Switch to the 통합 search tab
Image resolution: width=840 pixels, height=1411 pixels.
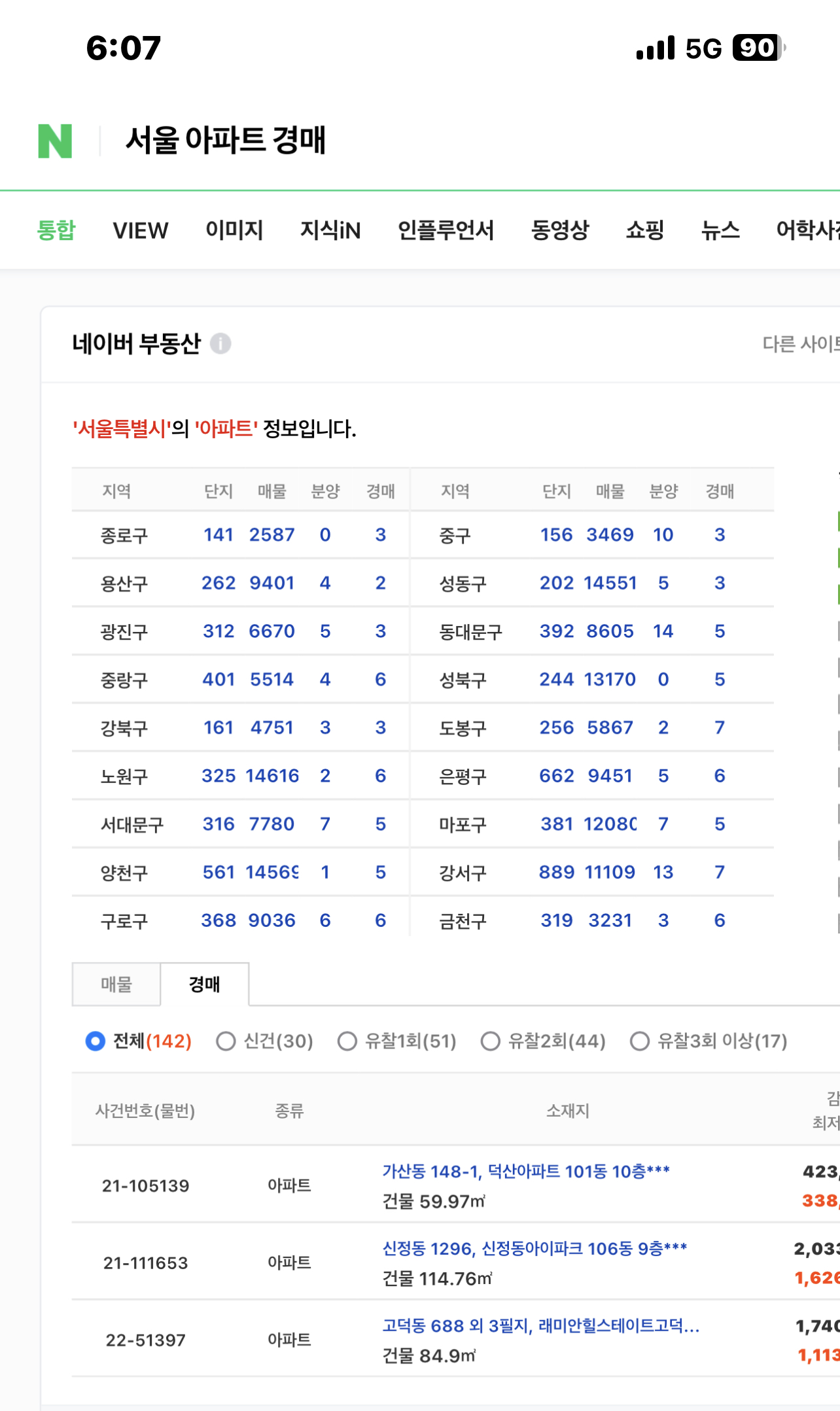(56, 230)
